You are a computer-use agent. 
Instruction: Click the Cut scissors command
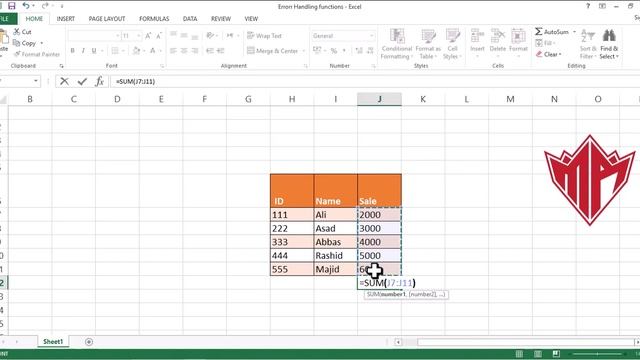click(x=22, y=31)
